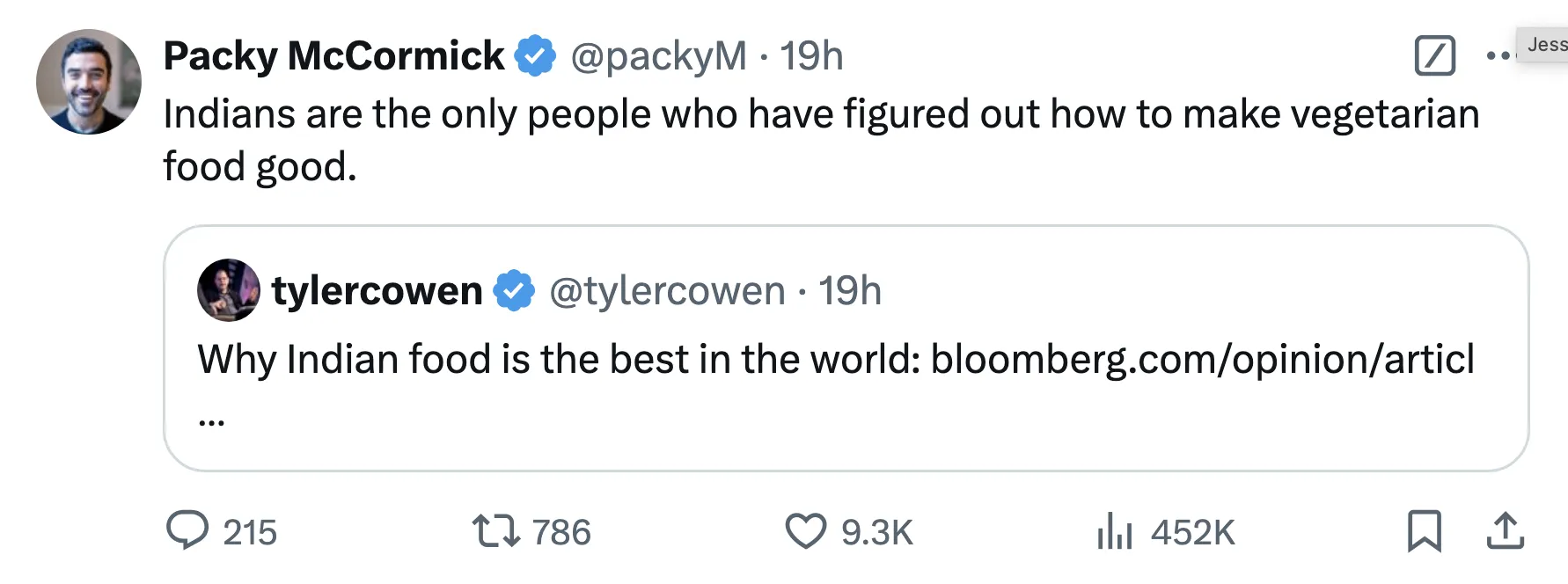
Task: Open the three-dot more options menu
Action: point(1498,56)
